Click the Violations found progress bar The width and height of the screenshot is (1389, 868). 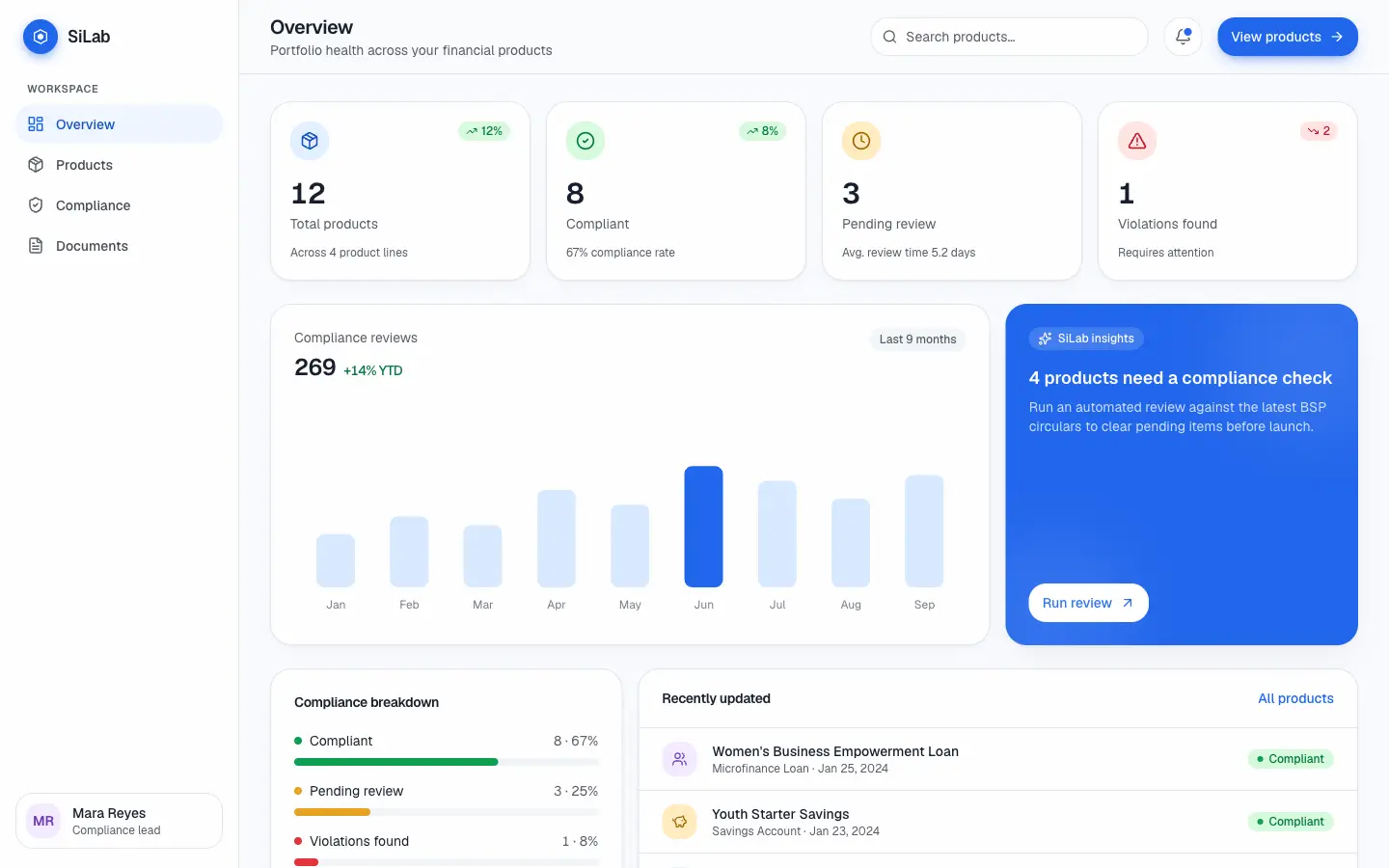tap(447, 862)
